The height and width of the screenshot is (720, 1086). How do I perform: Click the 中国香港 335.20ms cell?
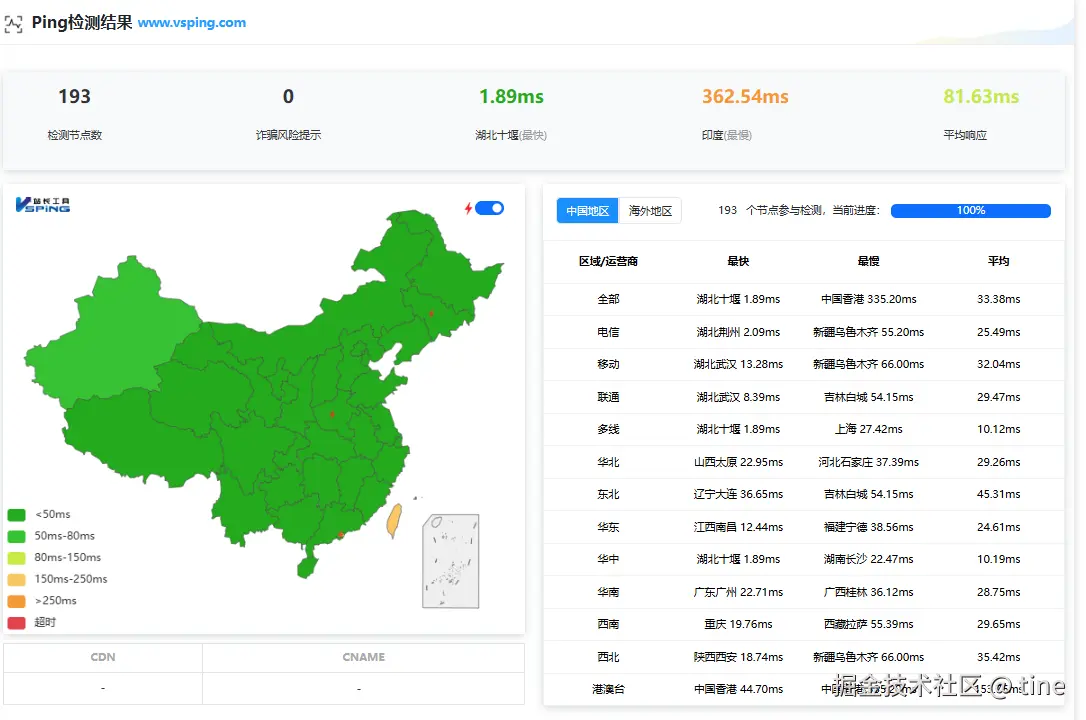pos(869,299)
